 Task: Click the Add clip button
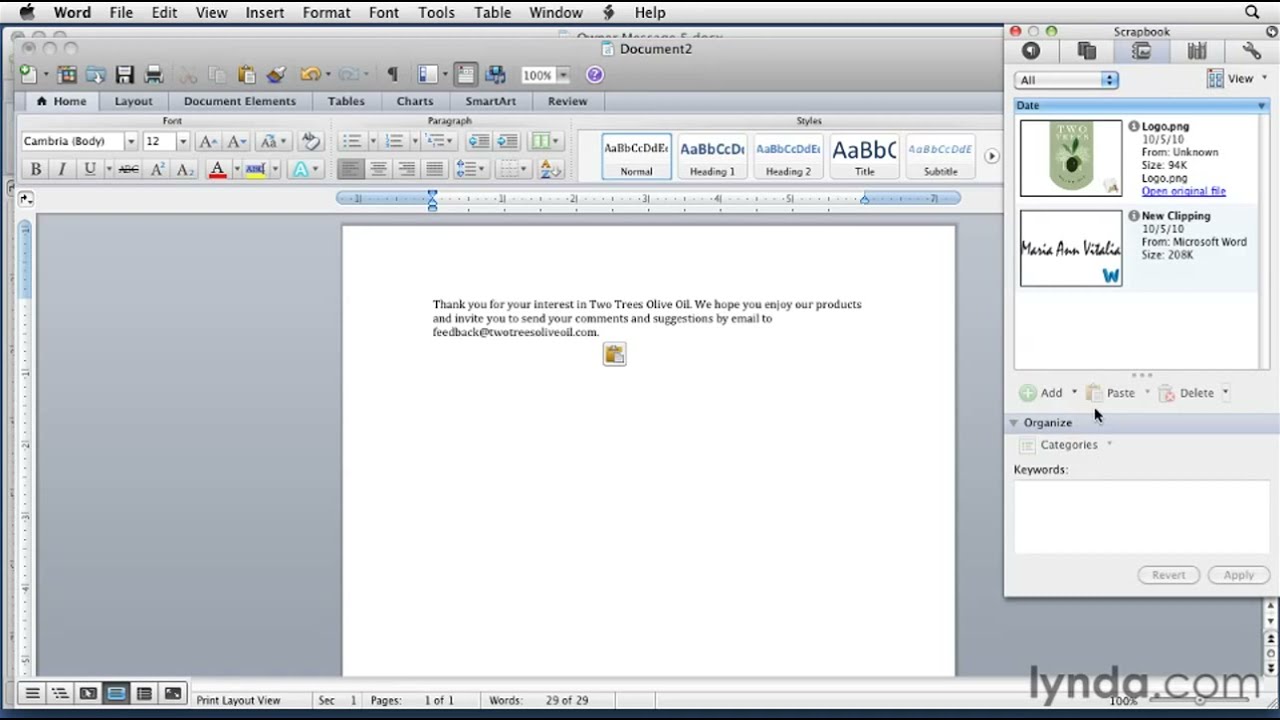pyautogui.click(x=1041, y=393)
